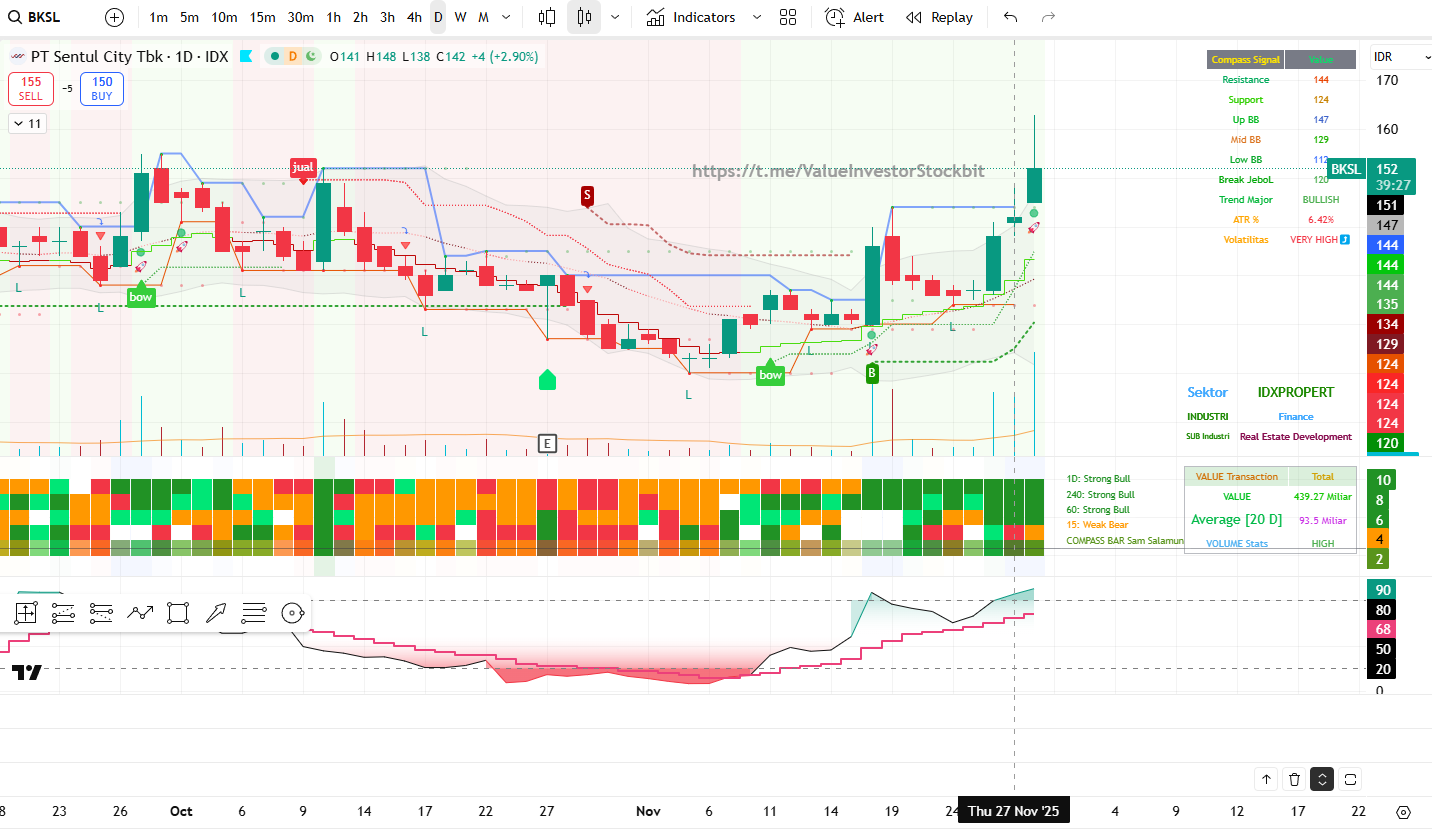Click the 15: Weak Bear label

1097,525
